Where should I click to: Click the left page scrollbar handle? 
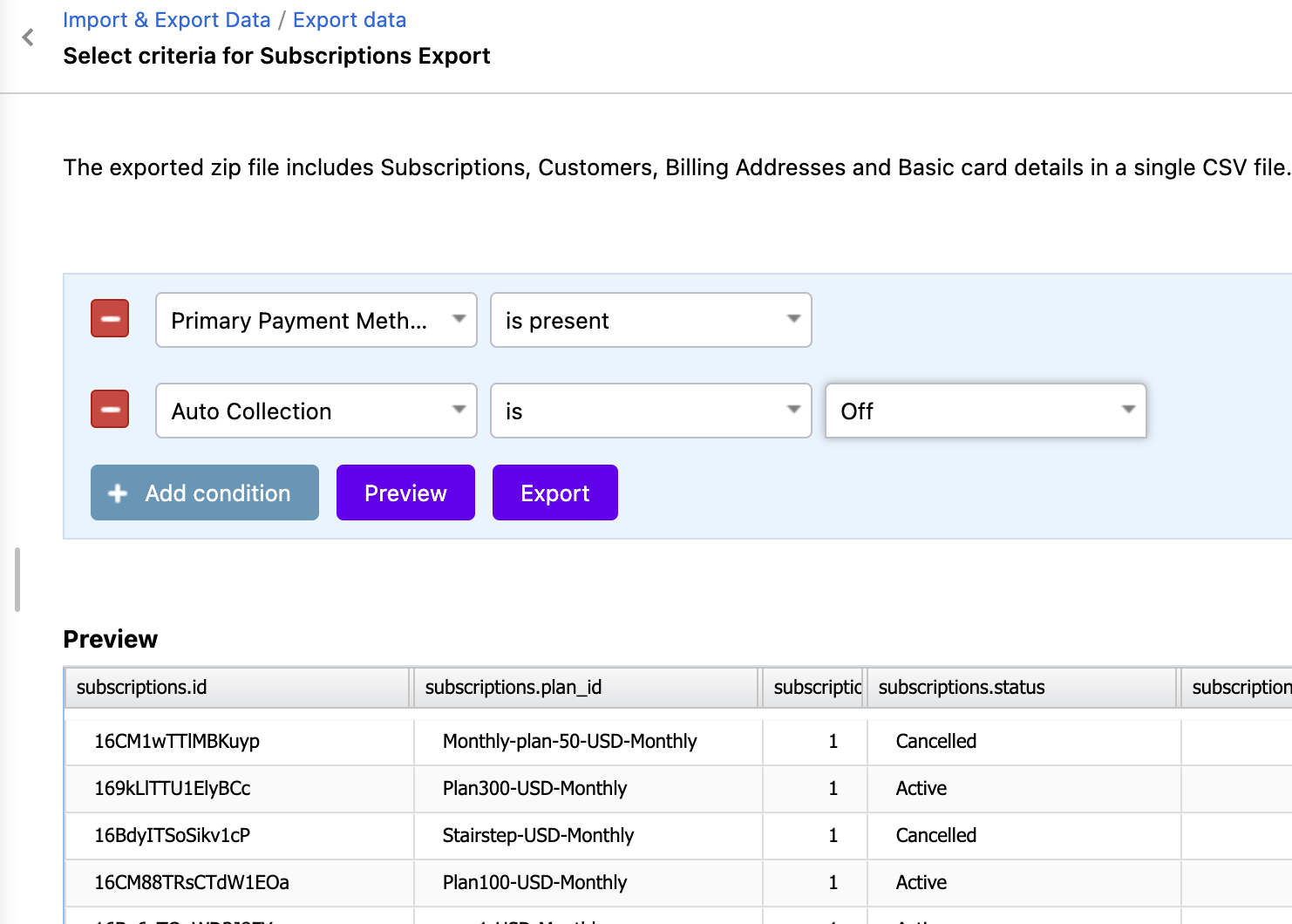point(18,577)
